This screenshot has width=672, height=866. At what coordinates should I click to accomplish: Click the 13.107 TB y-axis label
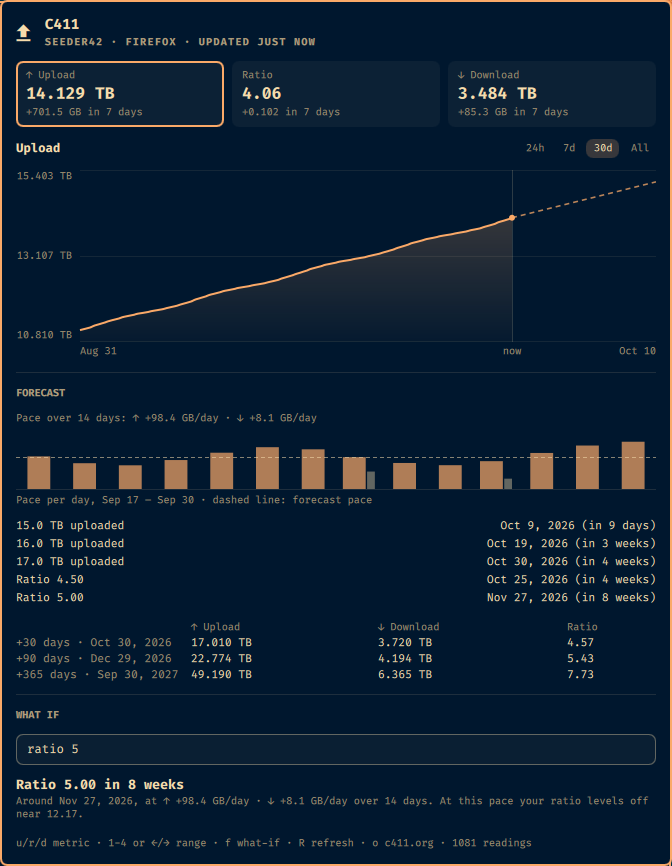44,256
